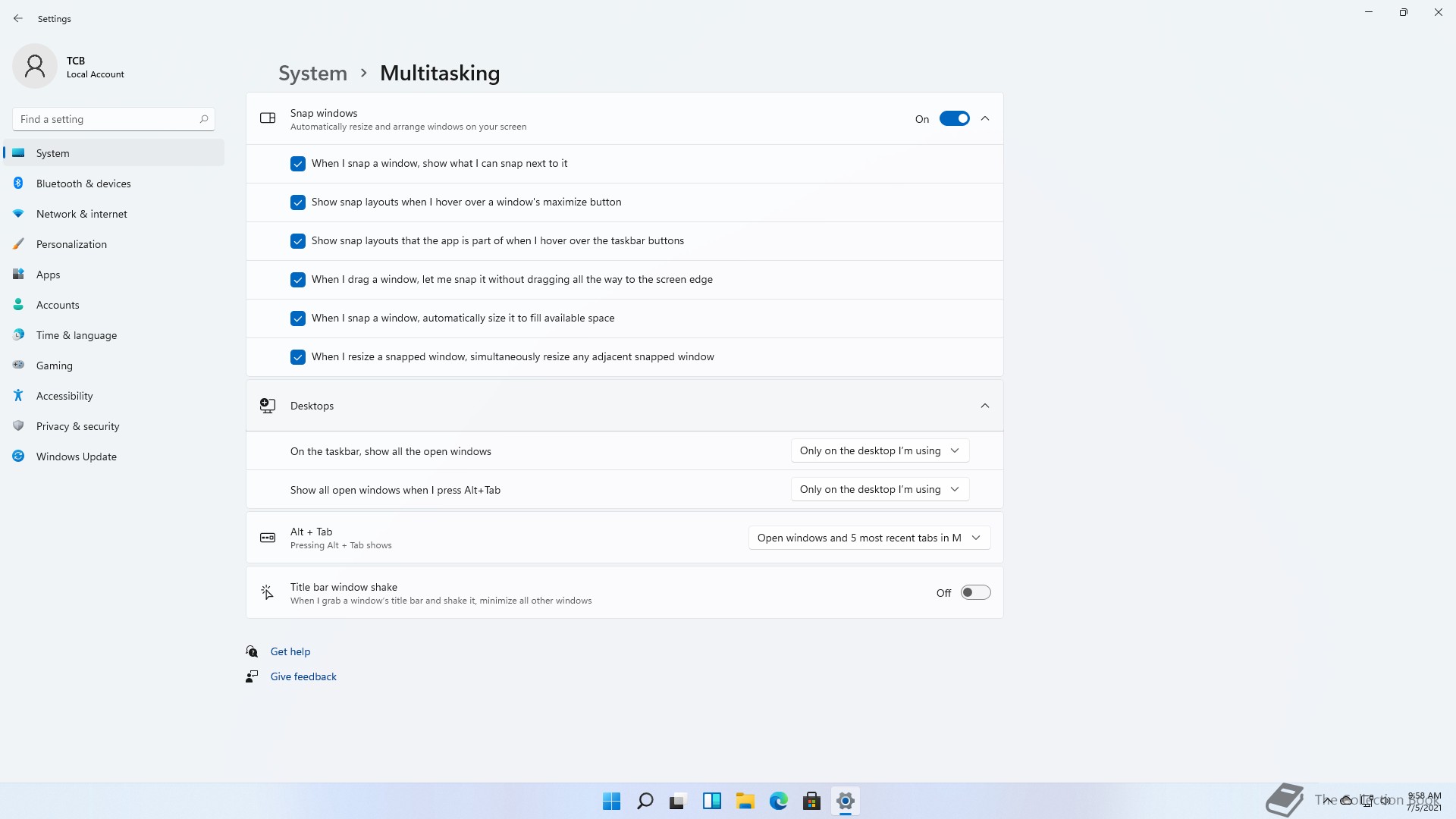The width and height of the screenshot is (1456, 819).
Task: Click the TCB account avatar
Action: 35,67
